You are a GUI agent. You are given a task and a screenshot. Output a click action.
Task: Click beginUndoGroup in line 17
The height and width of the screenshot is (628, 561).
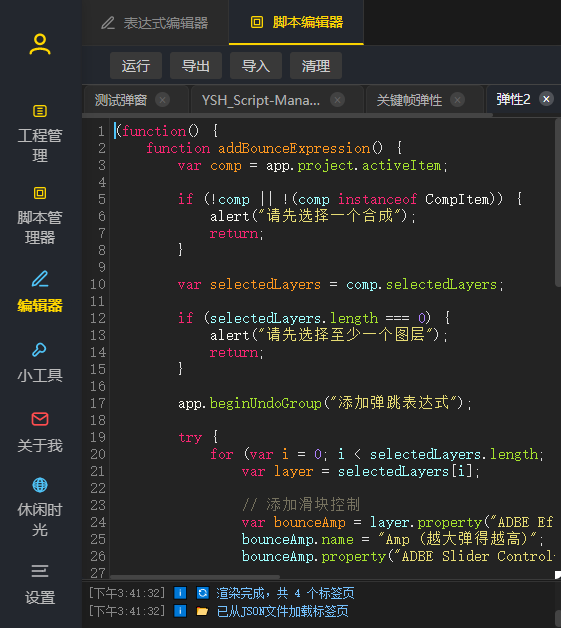pos(266,403)
